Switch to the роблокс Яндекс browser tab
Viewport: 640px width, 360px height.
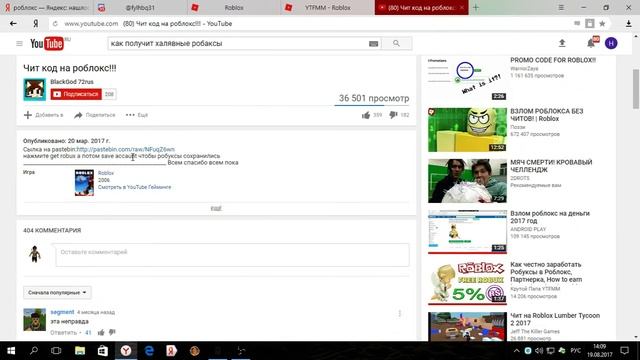[46, 7]
